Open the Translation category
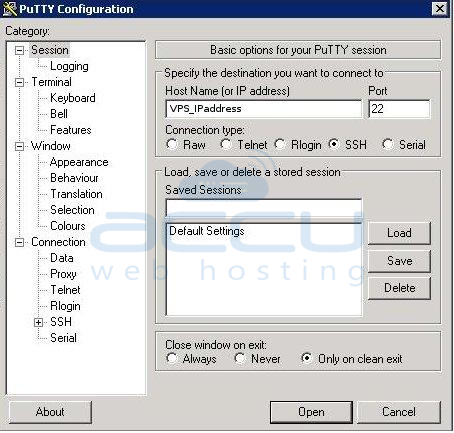The image size is (454, 433). coord(76,194)
